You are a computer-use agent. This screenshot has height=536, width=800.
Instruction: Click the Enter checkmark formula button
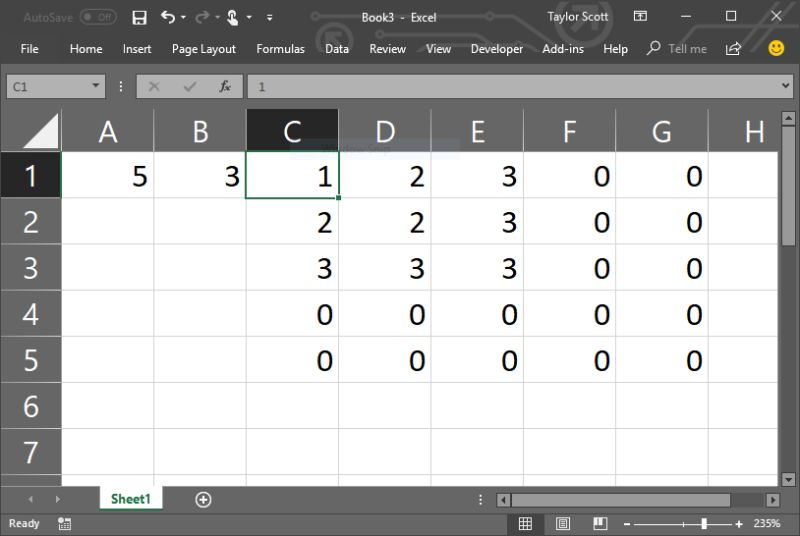(x=189, y=87)
